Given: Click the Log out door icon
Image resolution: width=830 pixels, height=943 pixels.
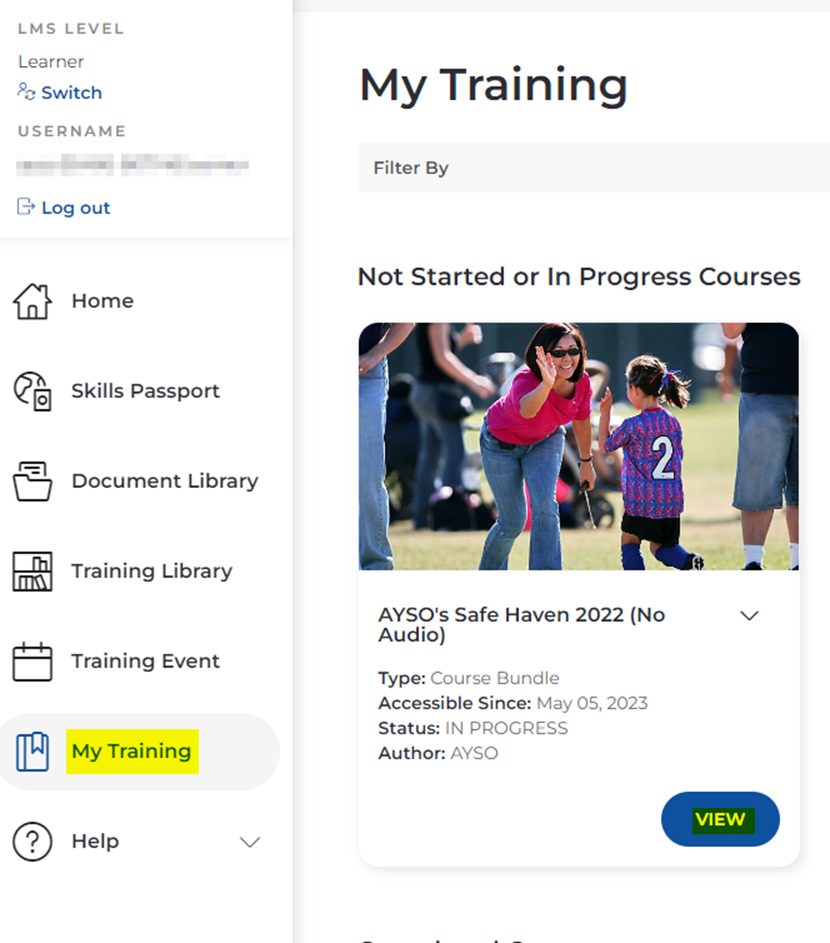Looking at the screenshot, I should click(26, 207).
